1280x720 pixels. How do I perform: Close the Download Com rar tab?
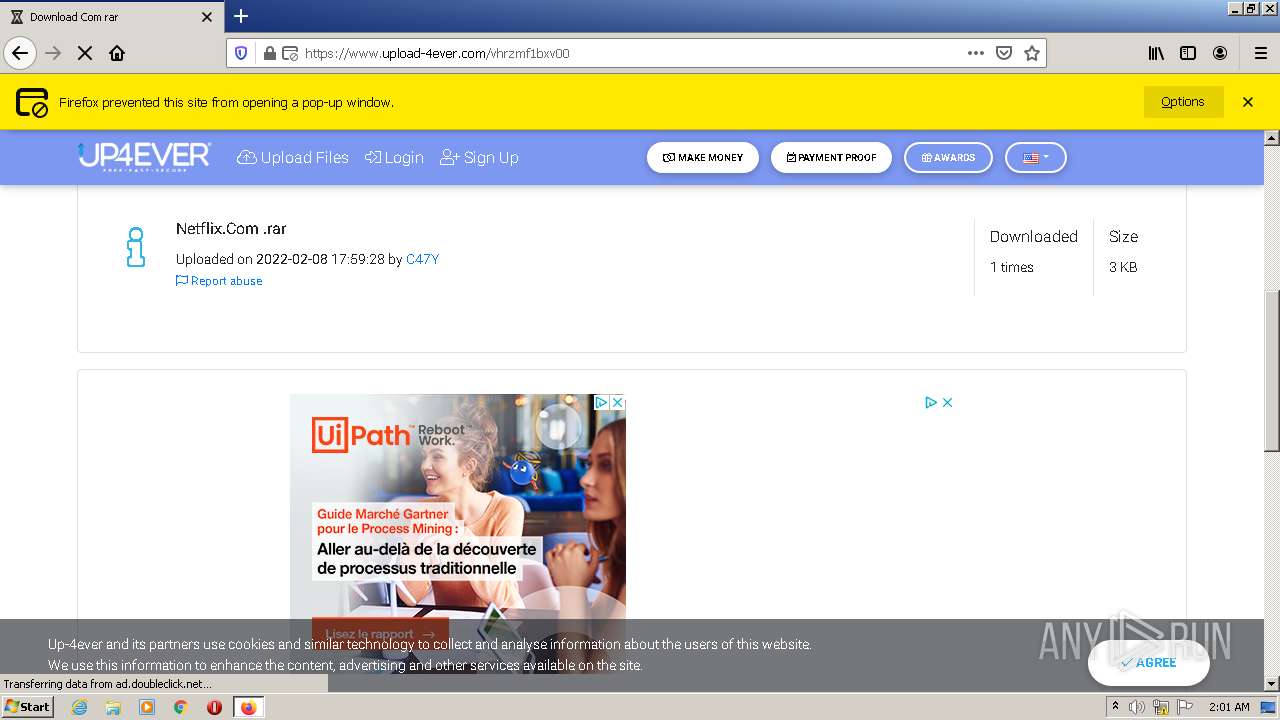[207, 17]
